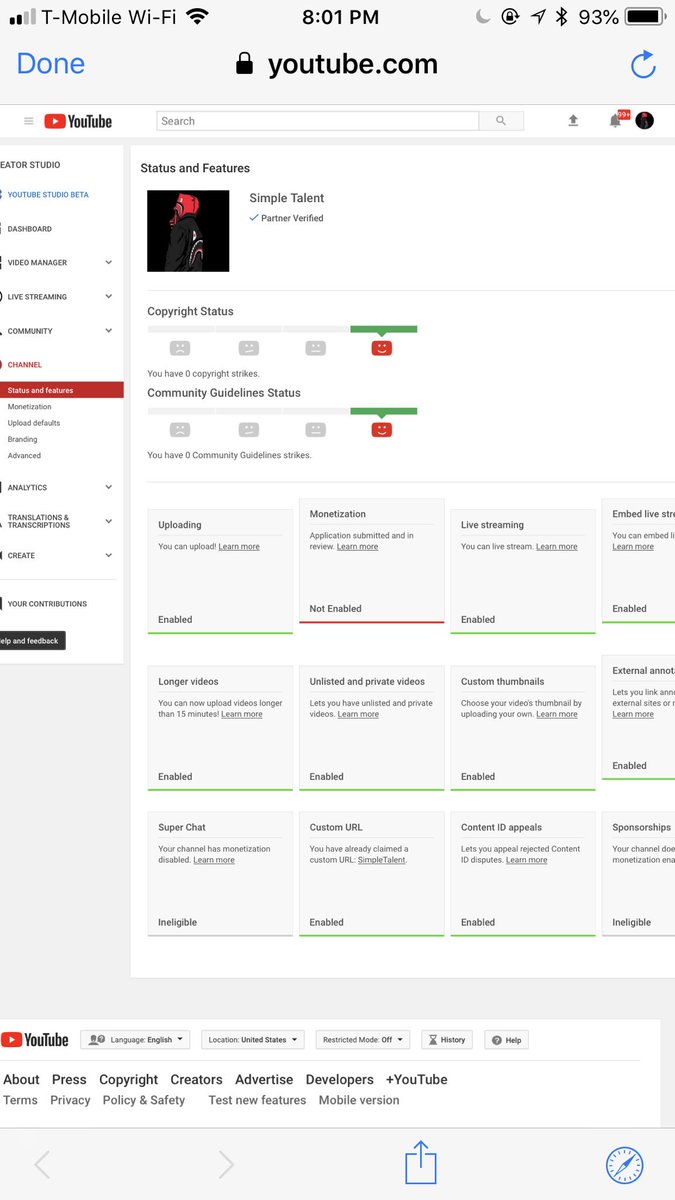675x1200 pixels.
Task: Open Branding in sidebar
Action: coord(22,439)
